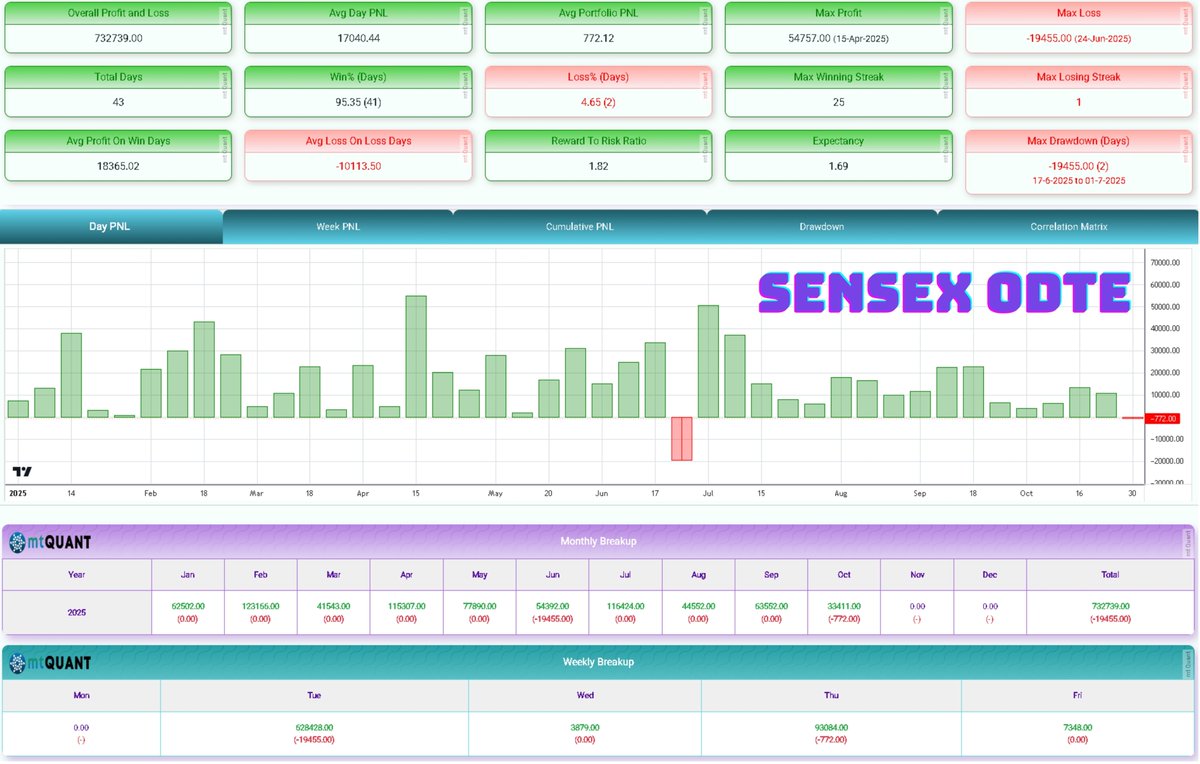Click the Thu weekly value 93084.00

831,727
